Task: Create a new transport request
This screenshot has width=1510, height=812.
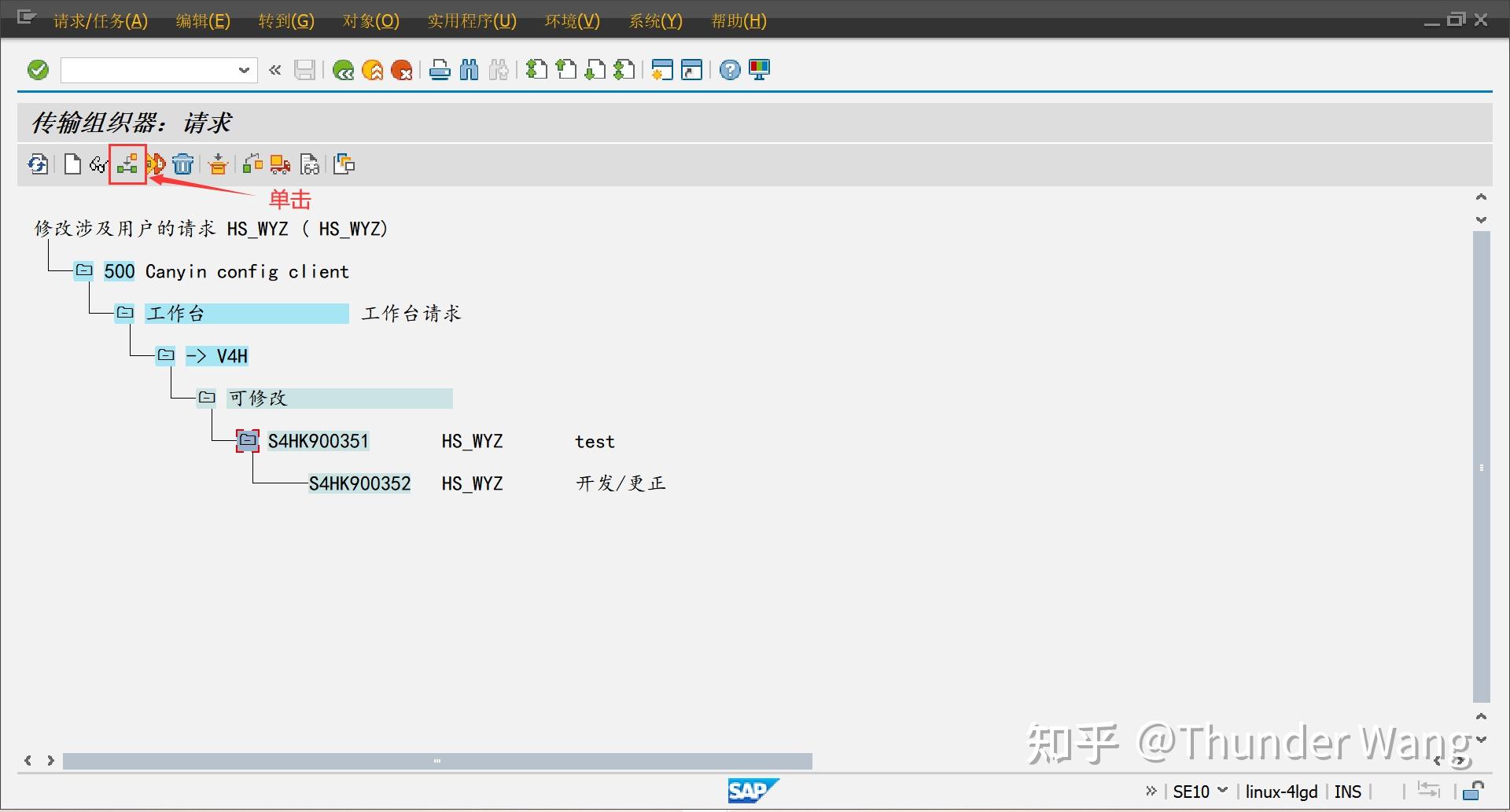Action: point(72,164)
